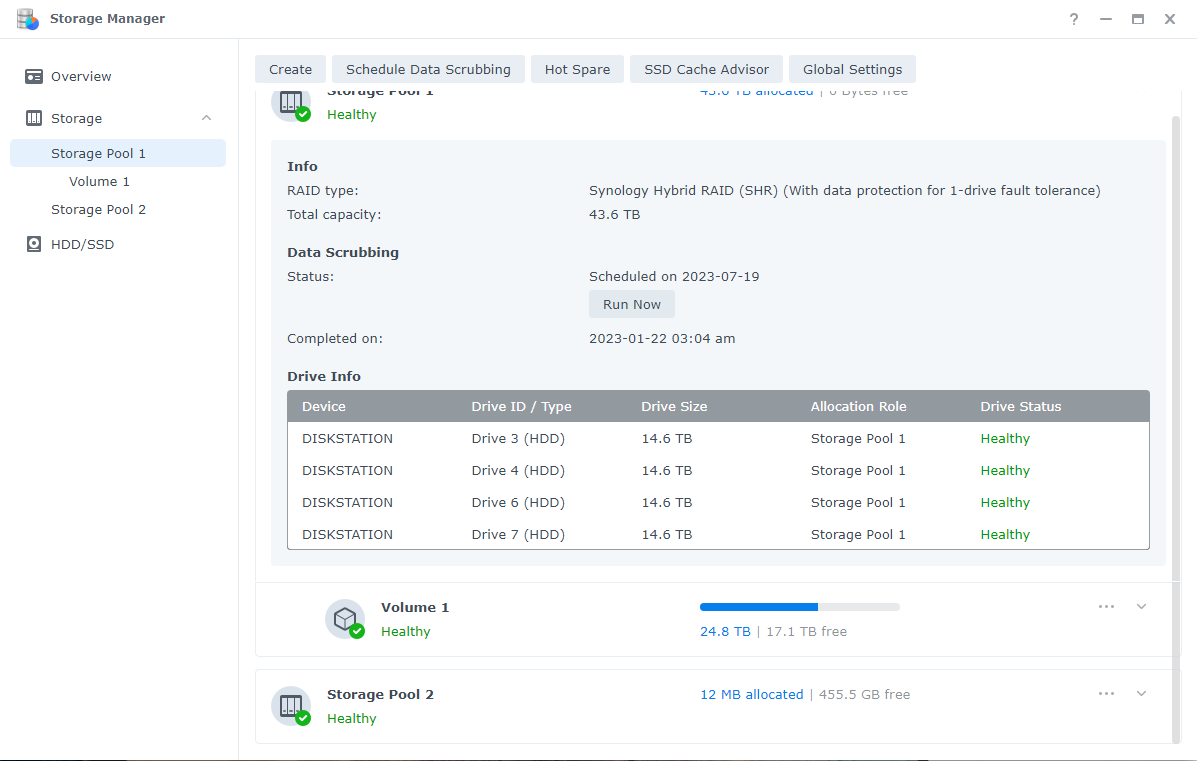
Task: Click Run Now for data scrubbing
Action: (631, 305)
